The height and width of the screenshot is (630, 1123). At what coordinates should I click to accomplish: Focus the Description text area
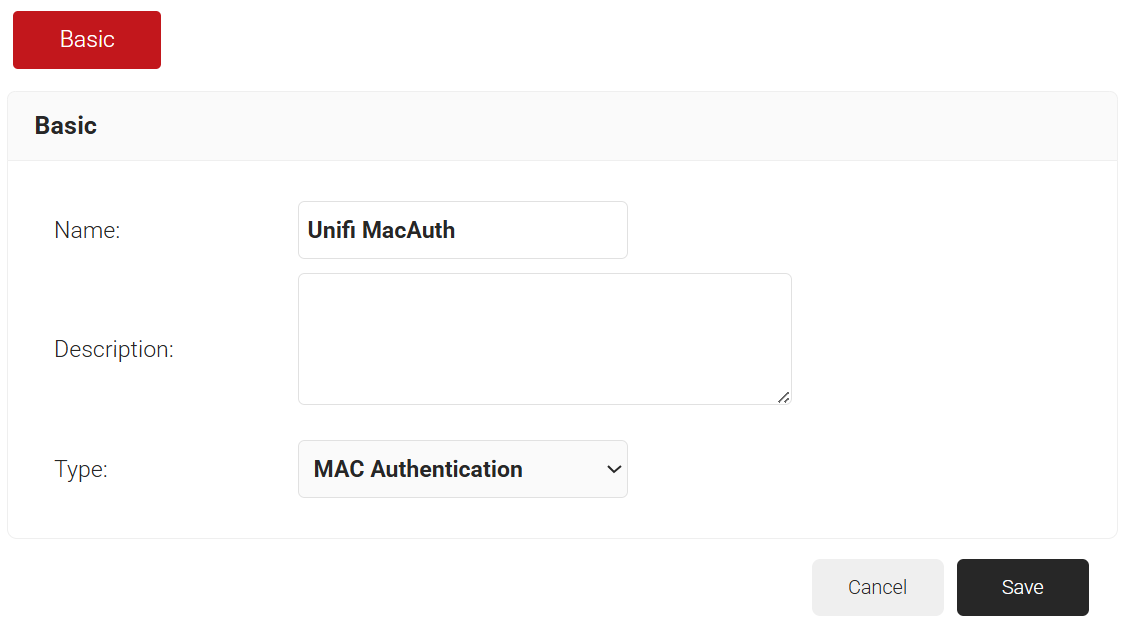544,339
